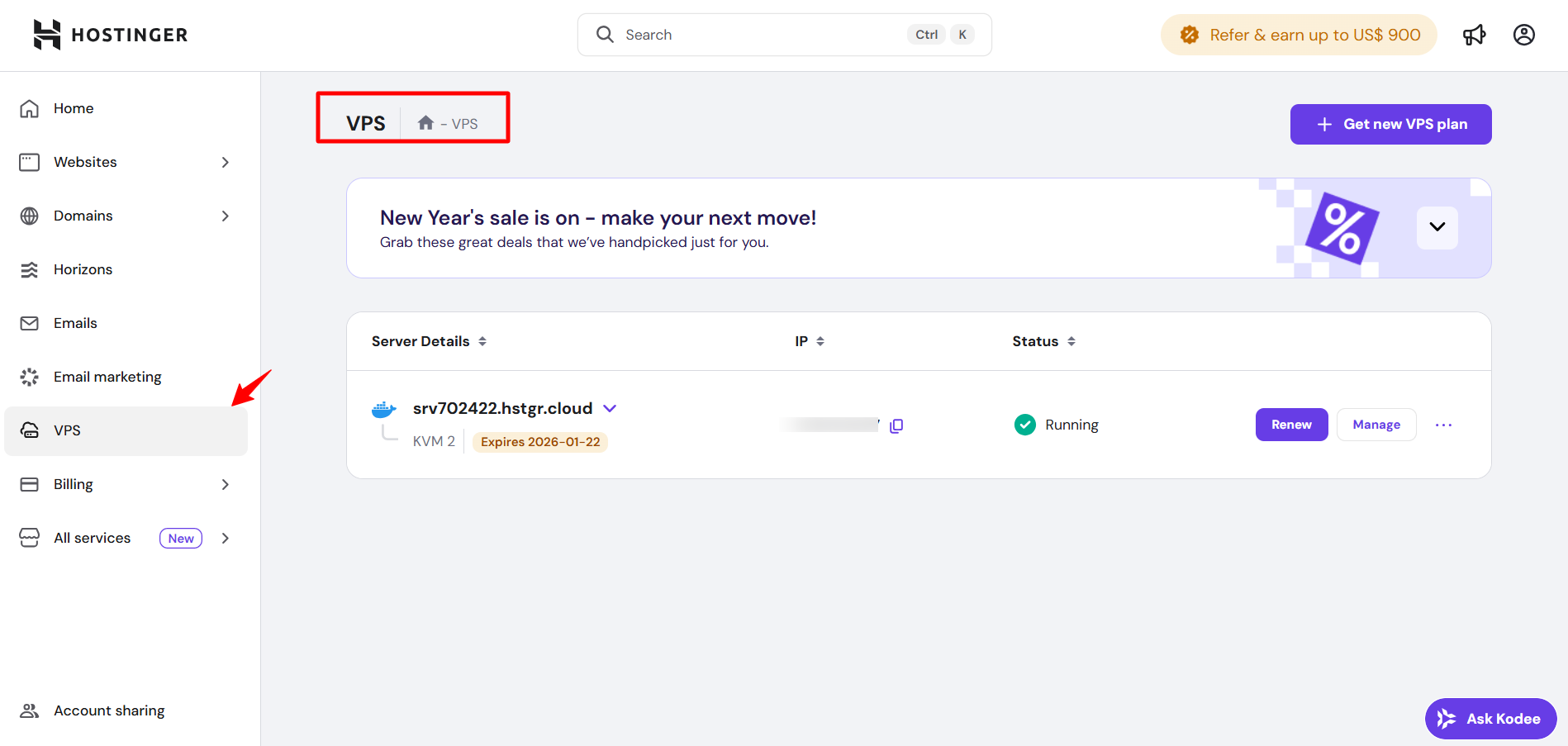Open Domains menu item

pyautogui.click(x=126, y=216)
